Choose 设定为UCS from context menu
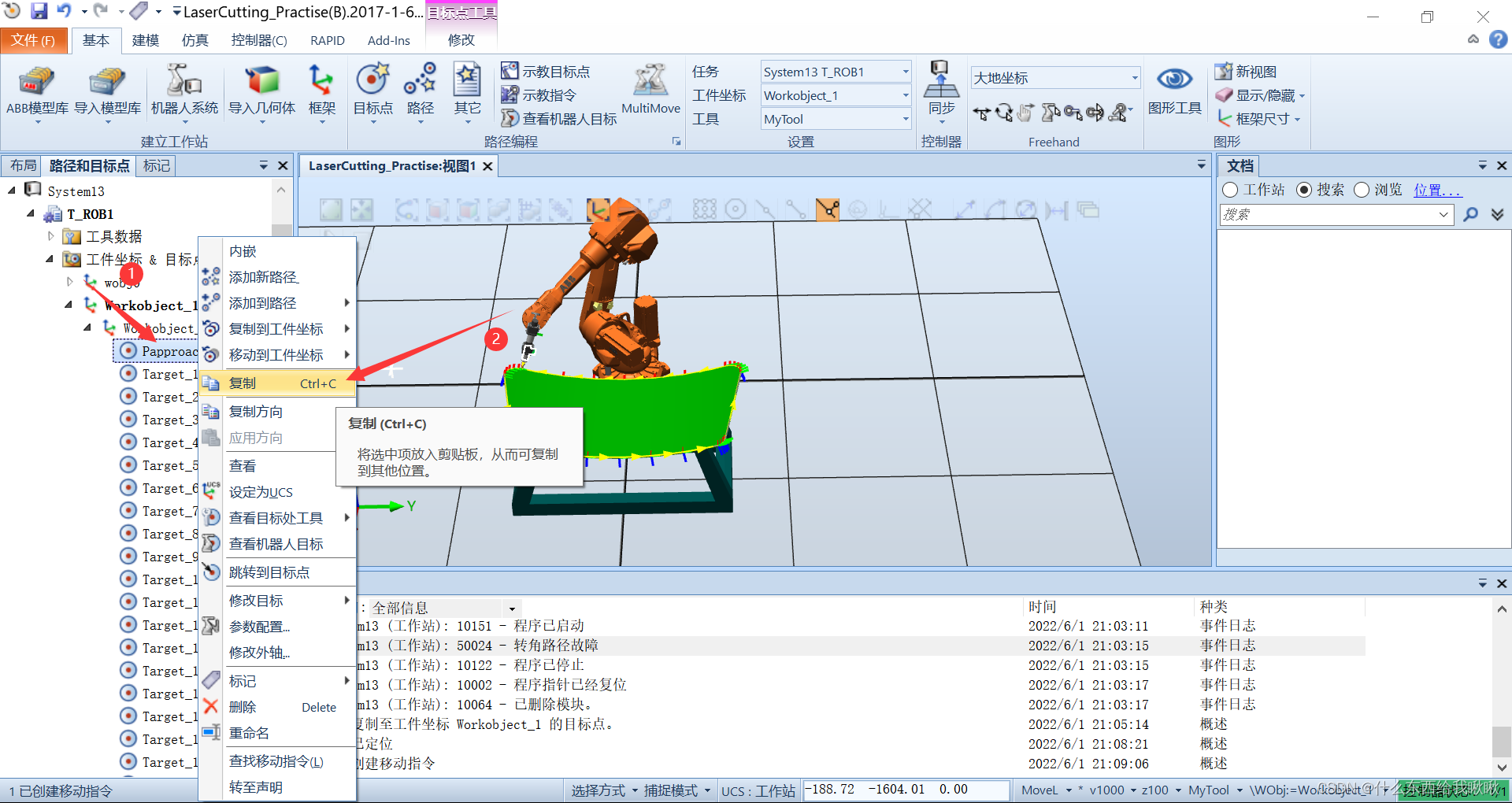 277,492
